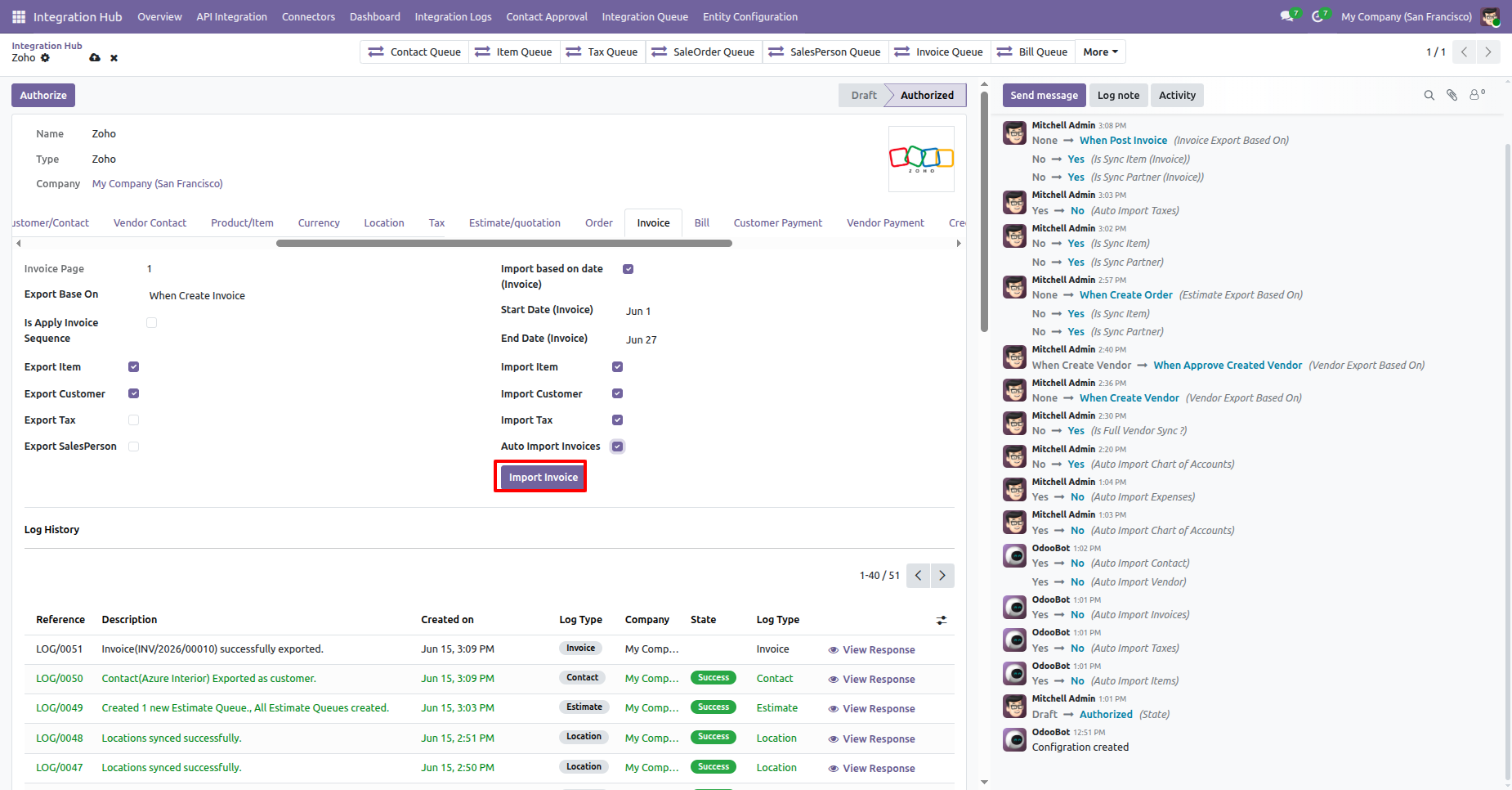
Task: Uncheck the Export Customer checkbox
Action: pos(133,393)
